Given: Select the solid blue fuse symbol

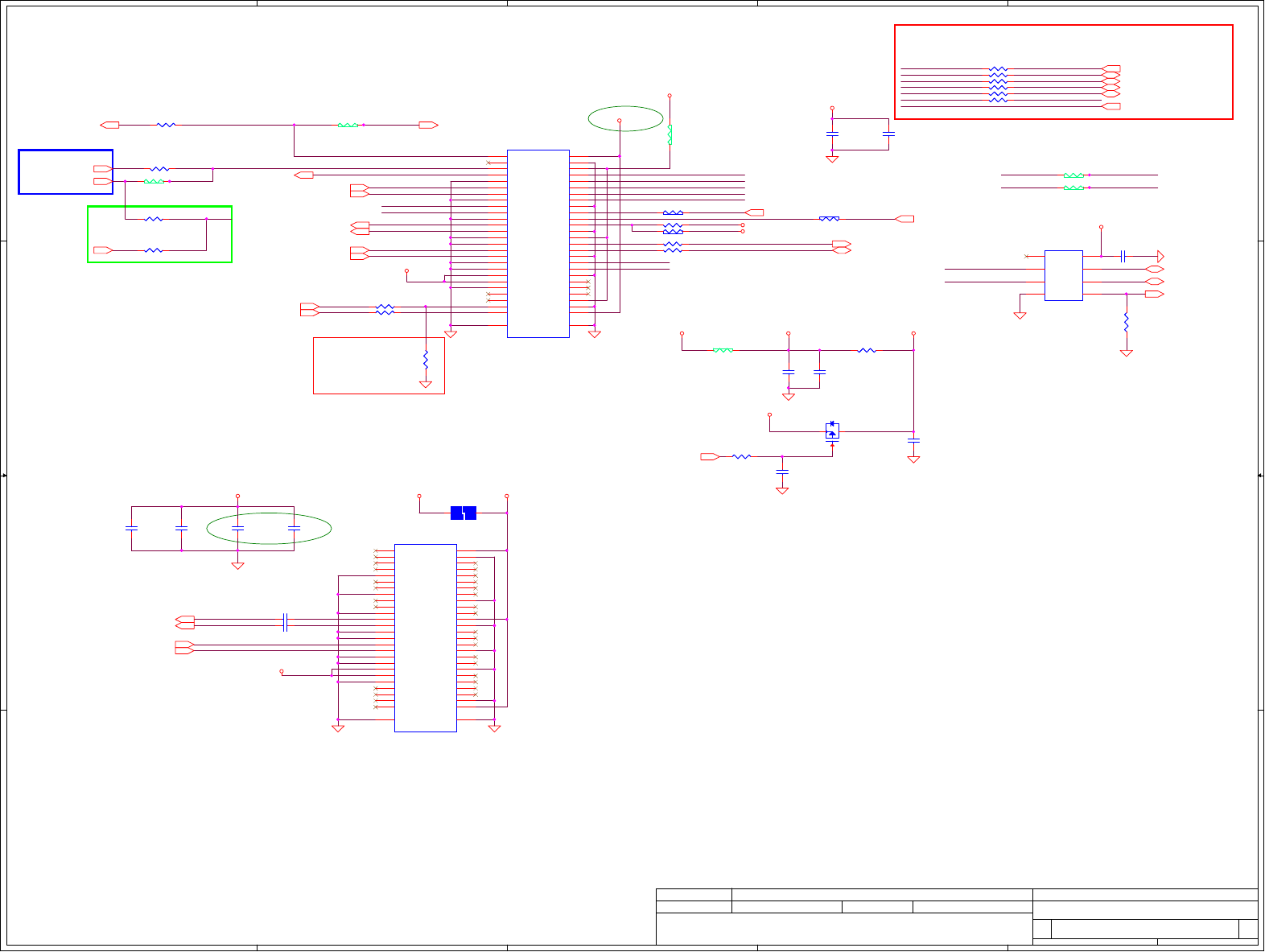Looking at the screenshot, I should tap(464, 513).
